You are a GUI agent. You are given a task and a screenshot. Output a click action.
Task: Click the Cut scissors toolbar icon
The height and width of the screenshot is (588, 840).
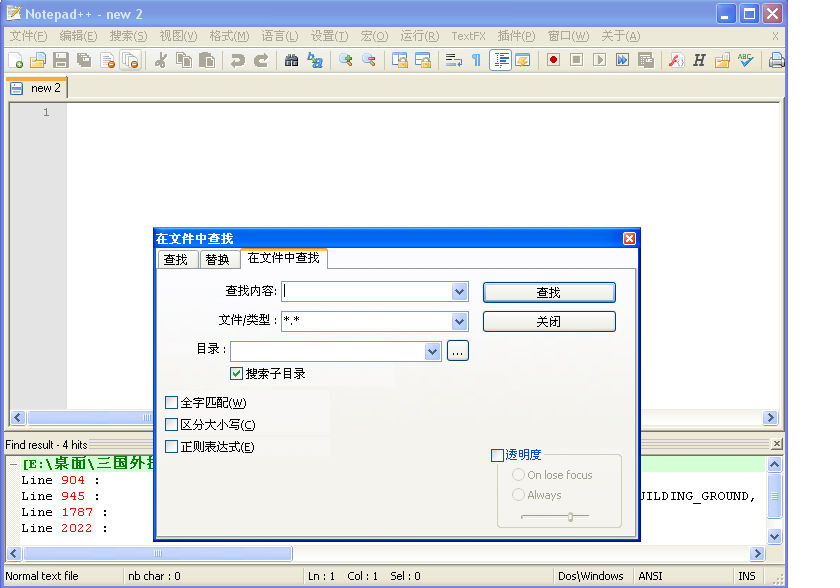tap(161, 60)
